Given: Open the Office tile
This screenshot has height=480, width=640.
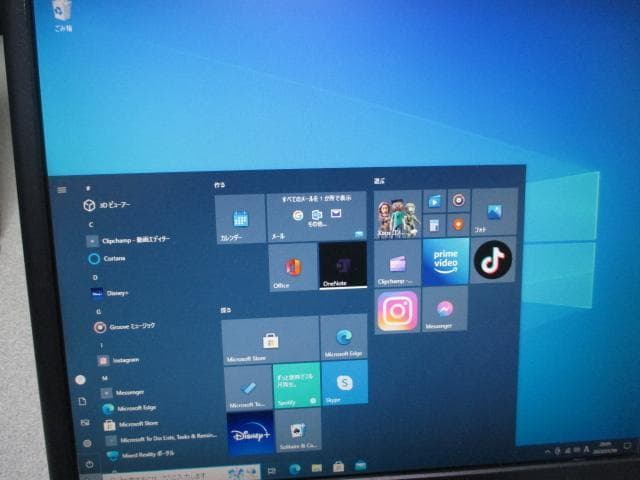Looking at the screenshot, I should tap(293, 267).
